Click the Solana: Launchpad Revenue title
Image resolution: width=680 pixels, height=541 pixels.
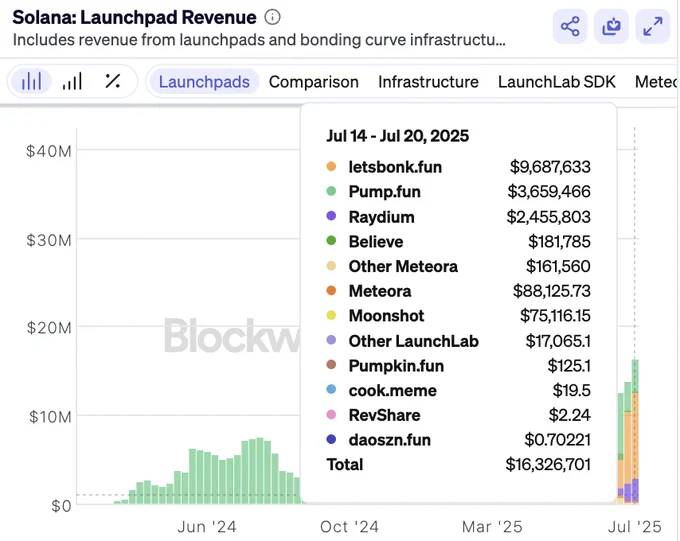pyautogui.click(x=134, y=17)
